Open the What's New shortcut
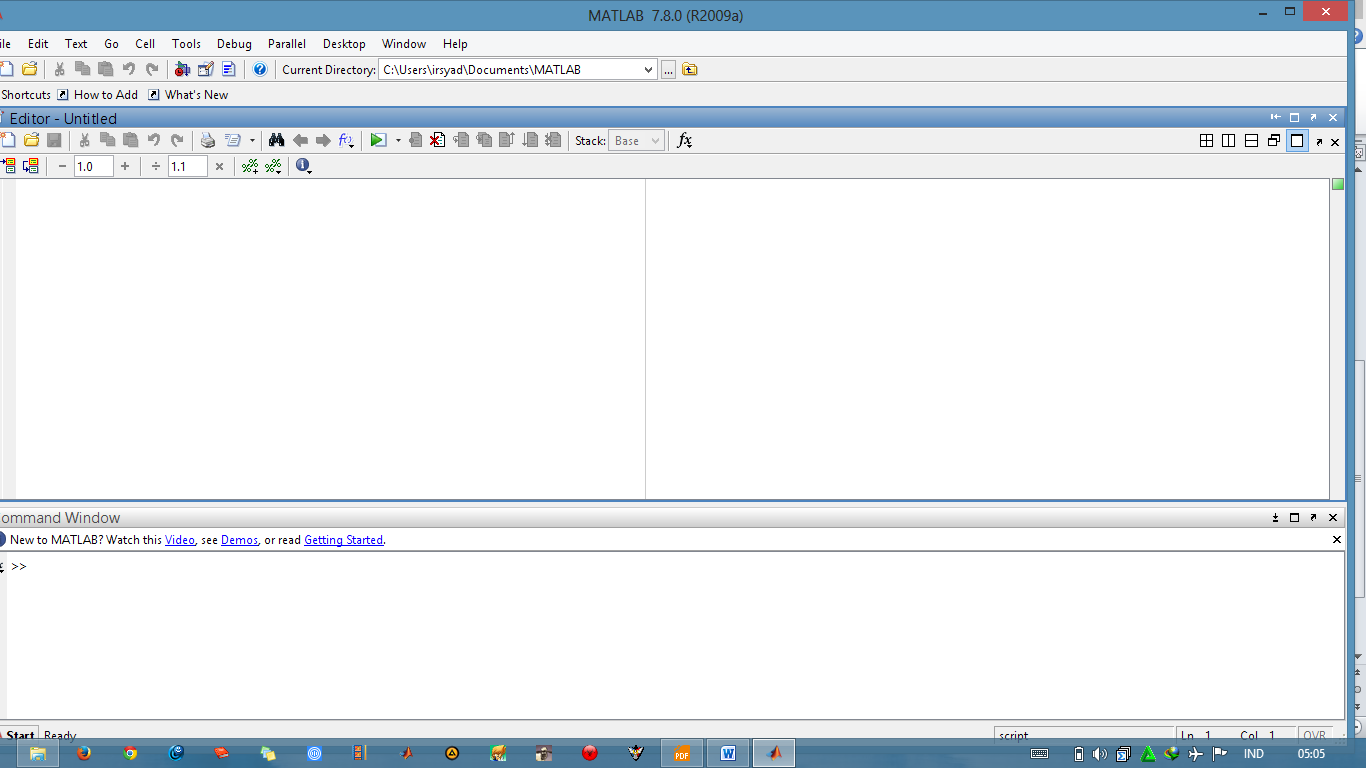The image size is (1366, 768). click(188, 95)
